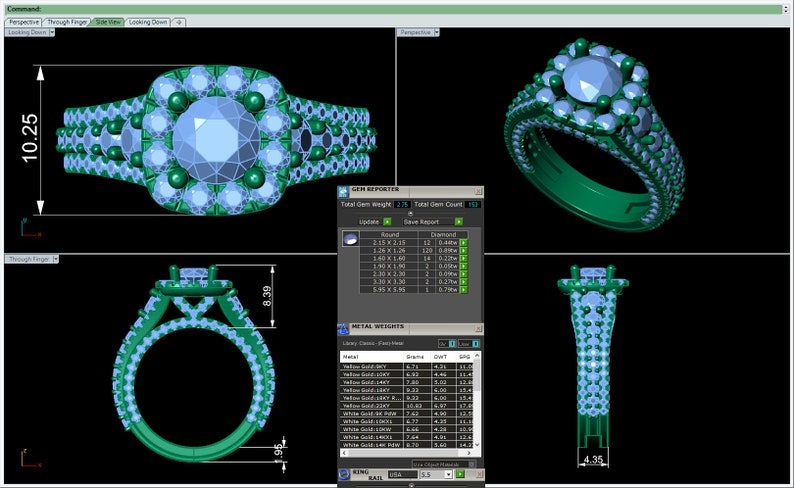Switch to the Perspective tab
Image resolution: width=794 pixels, height=488 pixels.
(24, 22)
